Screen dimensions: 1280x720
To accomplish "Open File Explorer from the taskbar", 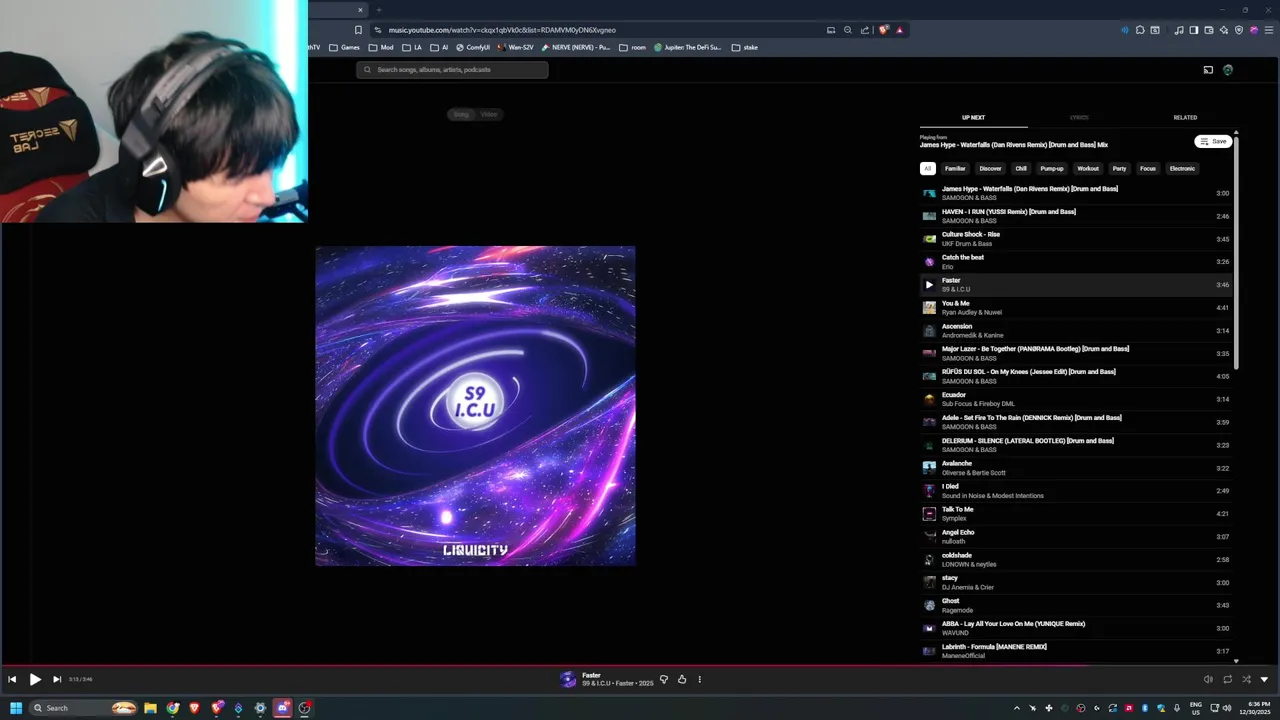I will pos(150,708).
